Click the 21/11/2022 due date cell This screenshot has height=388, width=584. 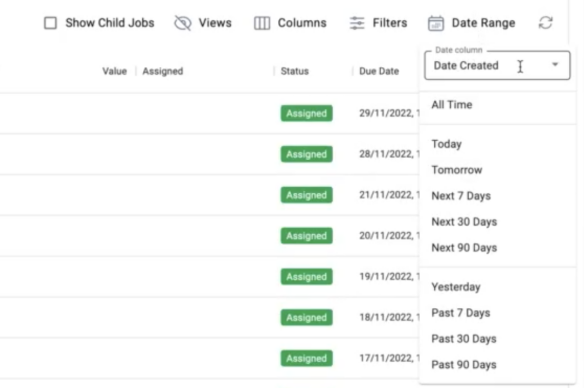pyautogui.click(x=389, y=195)
